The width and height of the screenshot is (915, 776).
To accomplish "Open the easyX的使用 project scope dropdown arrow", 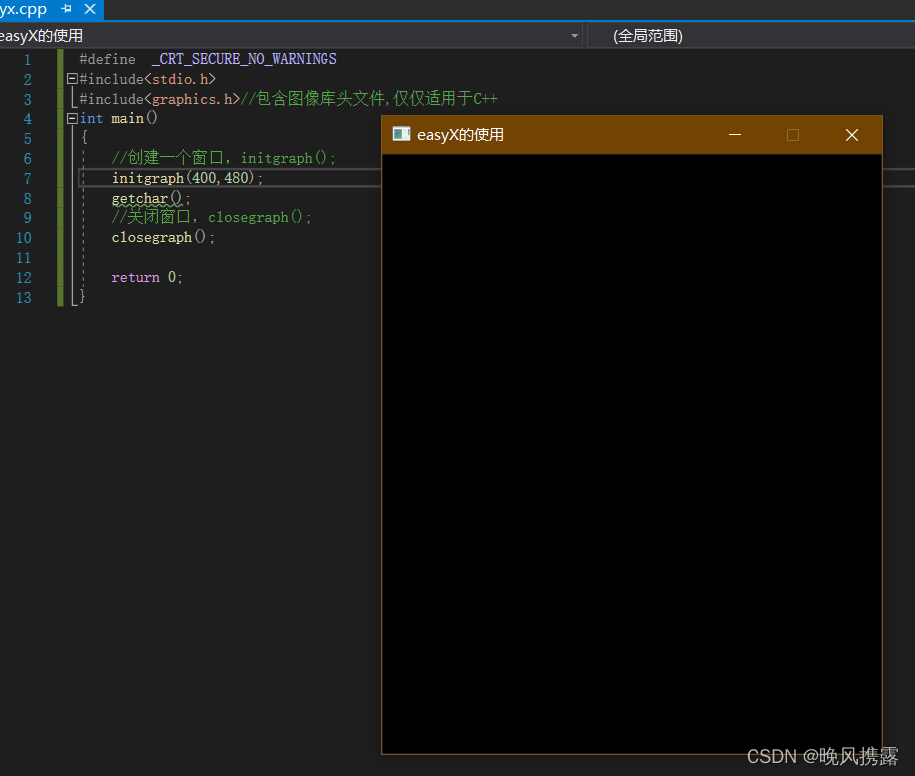I will (x=574, y=36).
